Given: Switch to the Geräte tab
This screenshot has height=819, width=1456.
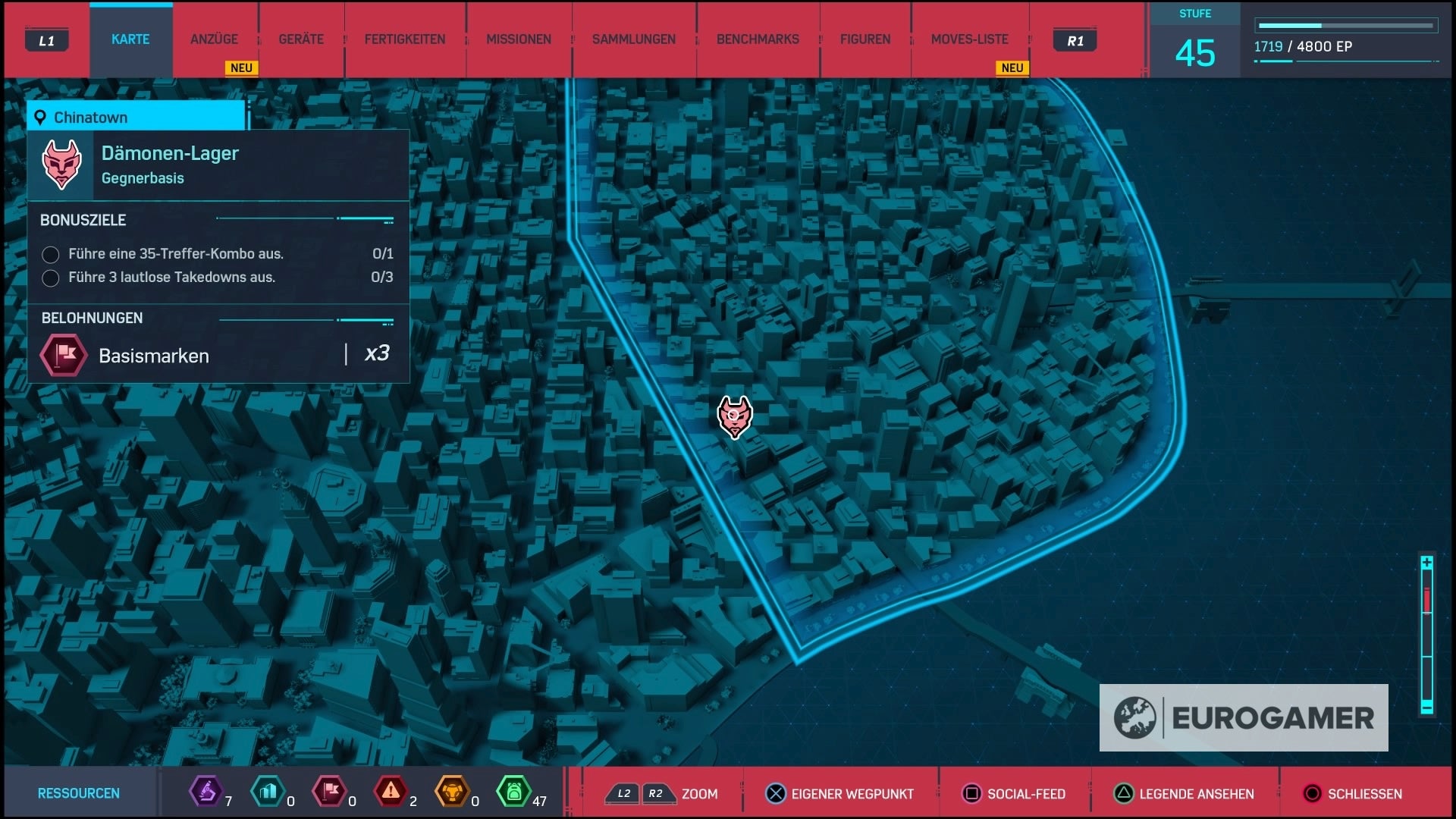Looking at the screenshot, I should click(x=301, y=39).
